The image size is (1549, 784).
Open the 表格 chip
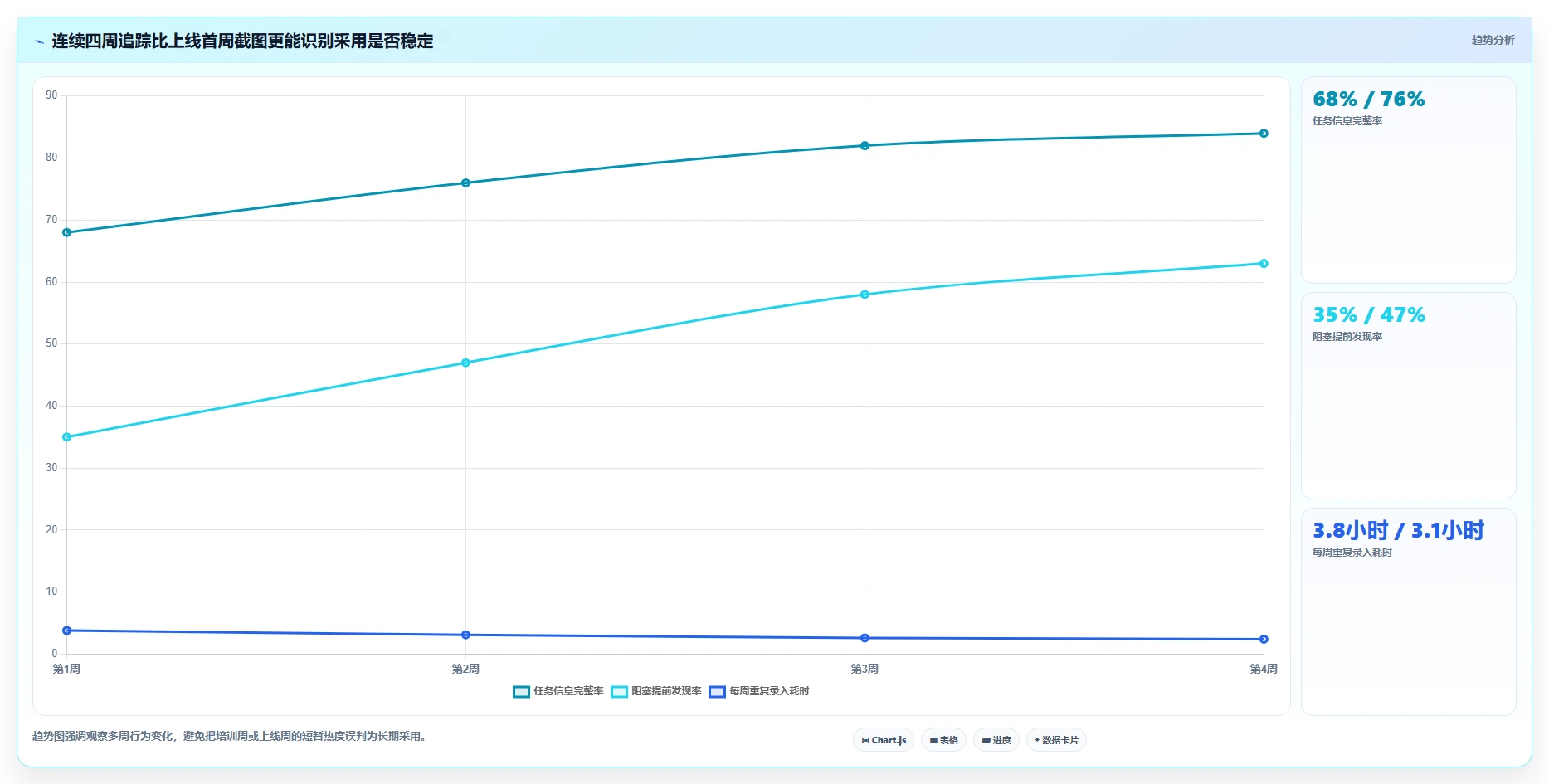point(943,740)
